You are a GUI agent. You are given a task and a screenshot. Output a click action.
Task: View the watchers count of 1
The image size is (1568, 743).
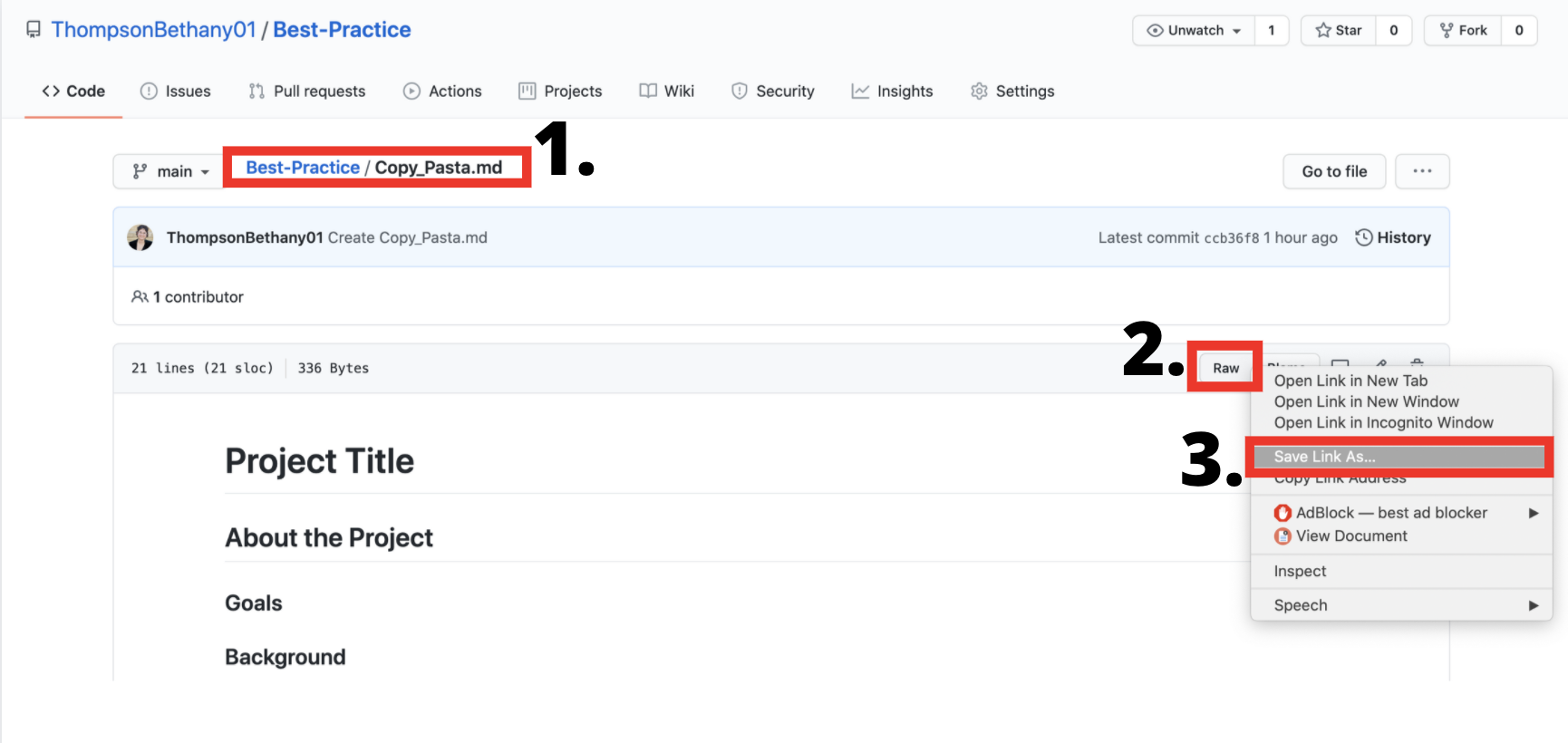pyautogui.click(x=1272, y=30)
